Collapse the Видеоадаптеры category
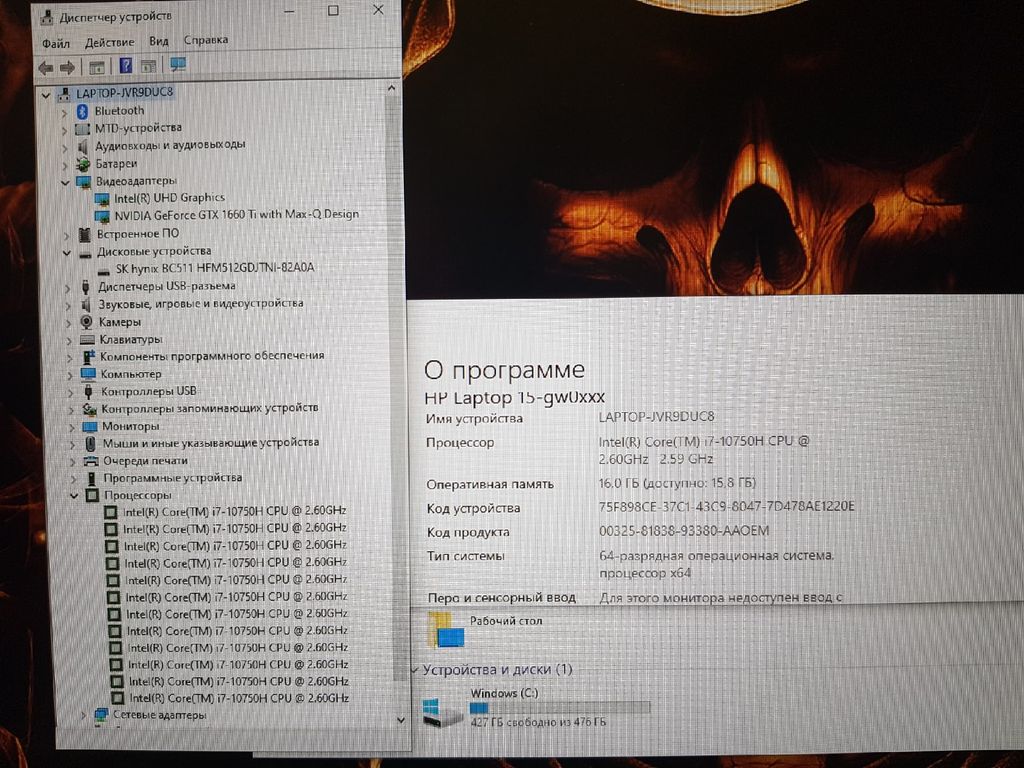The width and height of the screenshot is (1024, 768). pos(65,182)
